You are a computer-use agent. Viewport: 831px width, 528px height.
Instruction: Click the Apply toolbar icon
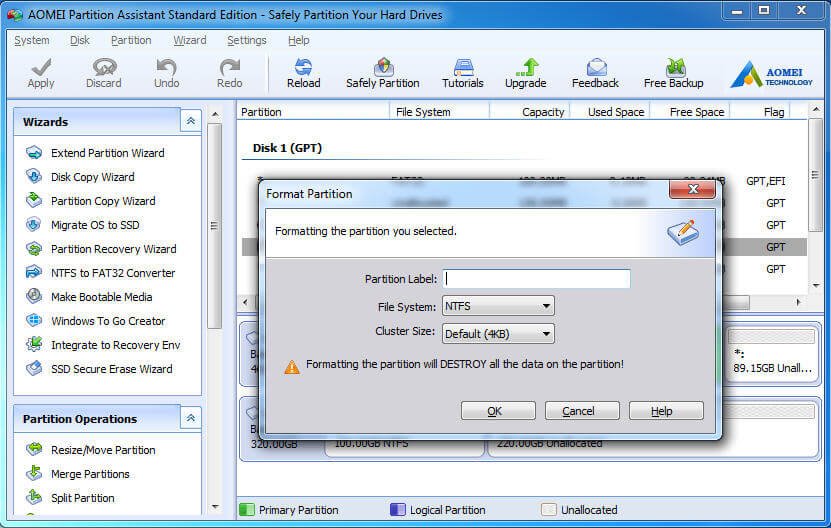coord(41,73)
